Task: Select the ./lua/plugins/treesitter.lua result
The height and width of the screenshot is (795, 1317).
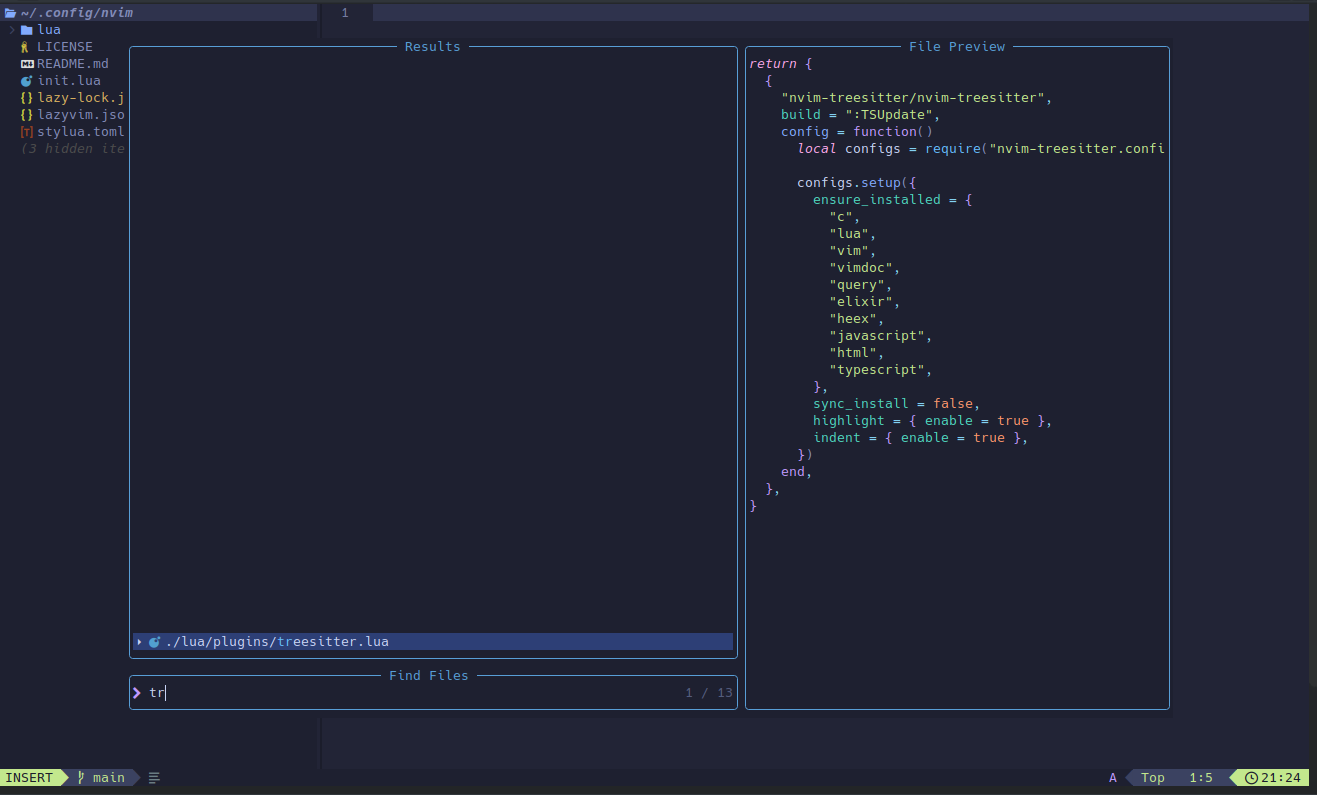Action: pyautogui.click(x=433, y=642)
